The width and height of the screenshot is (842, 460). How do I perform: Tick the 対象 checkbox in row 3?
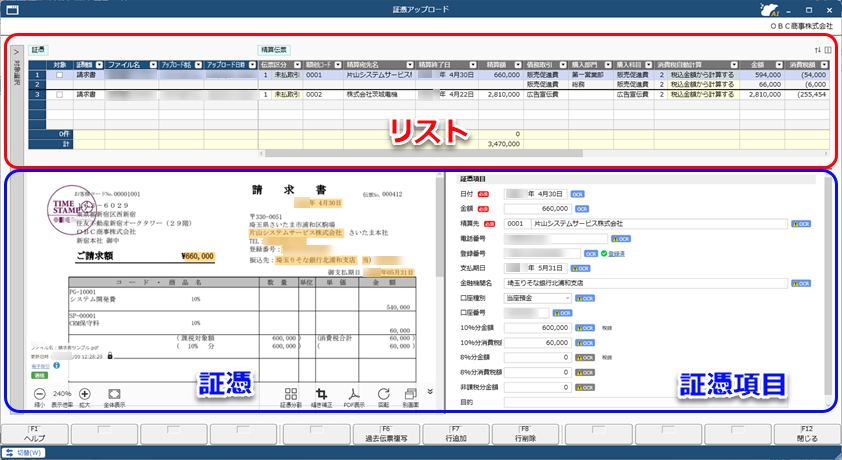[60, 94]
